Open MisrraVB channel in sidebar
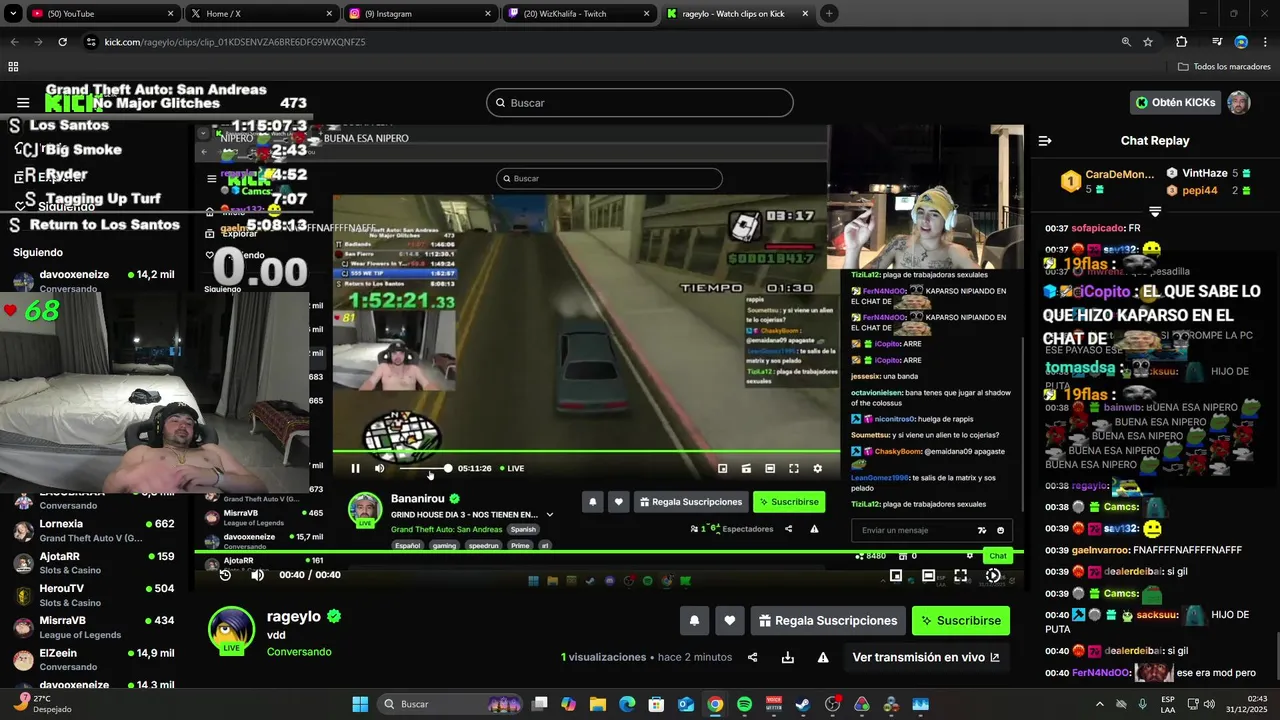Screen dimensions: 1280x720 point(95,627)
